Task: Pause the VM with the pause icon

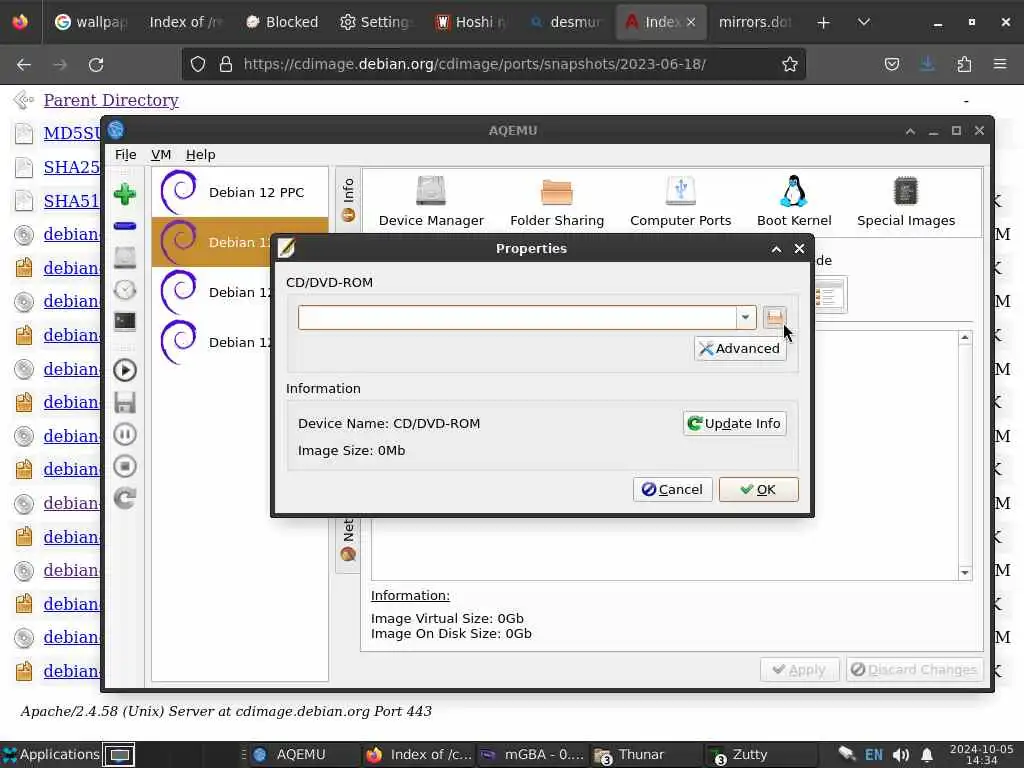Action: click(125, 434)
